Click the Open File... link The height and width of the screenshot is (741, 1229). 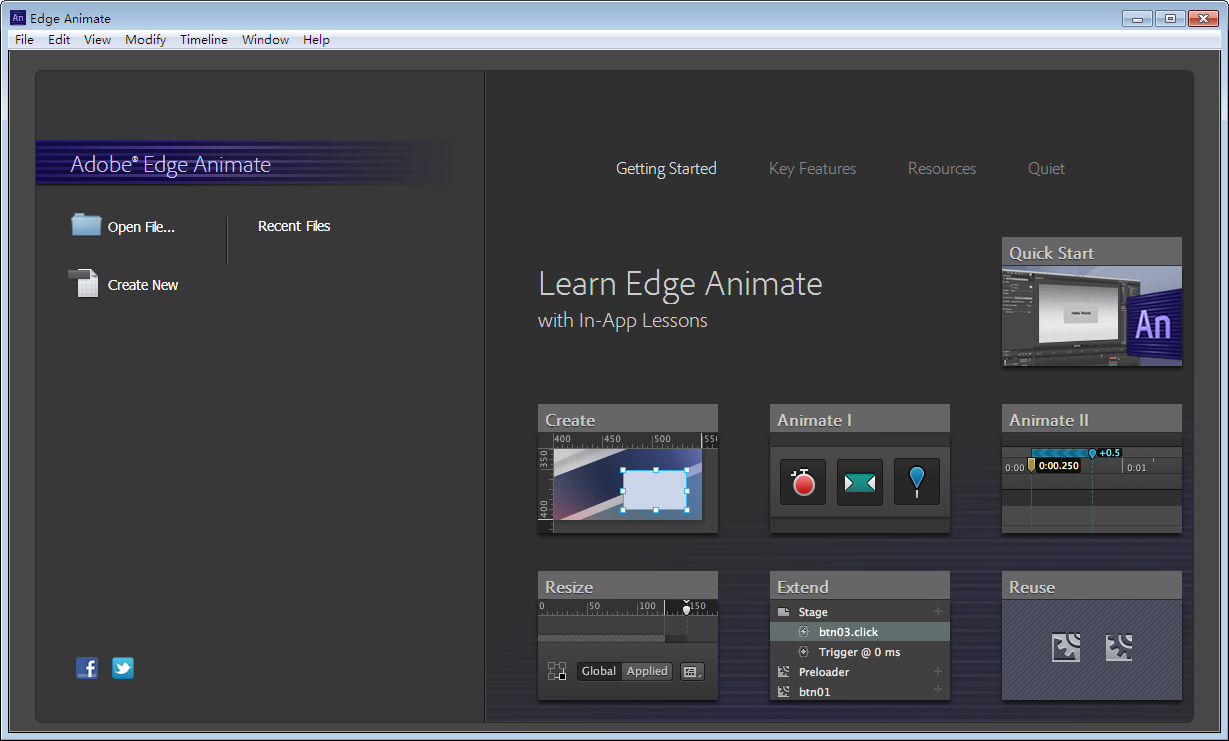[141, 227]
